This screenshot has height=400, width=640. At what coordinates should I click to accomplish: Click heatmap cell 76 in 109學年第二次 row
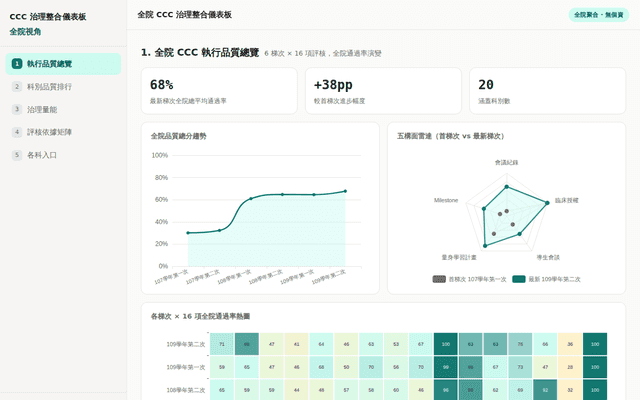coord(520,344)
